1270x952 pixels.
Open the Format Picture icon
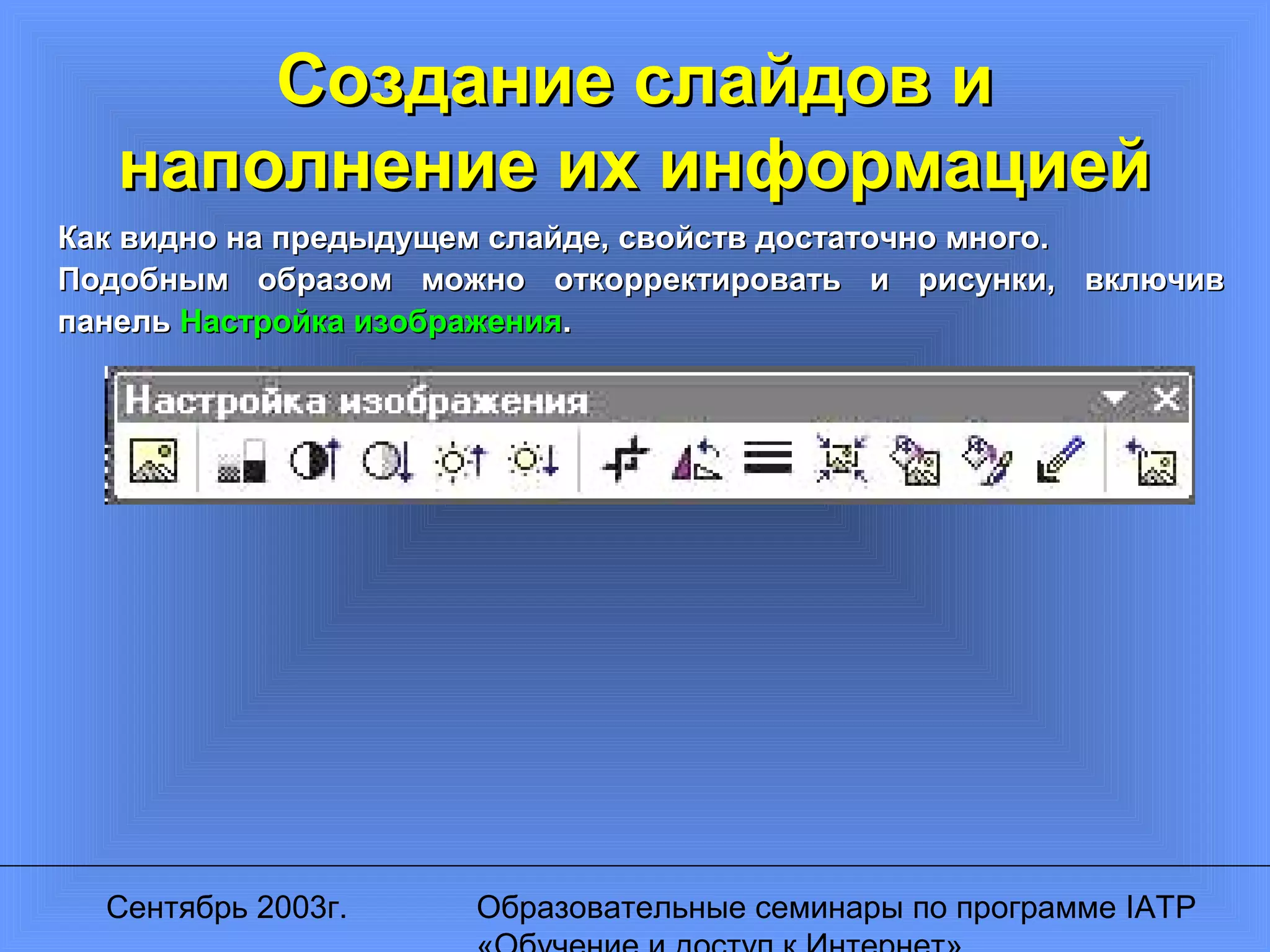pos(987,460)
